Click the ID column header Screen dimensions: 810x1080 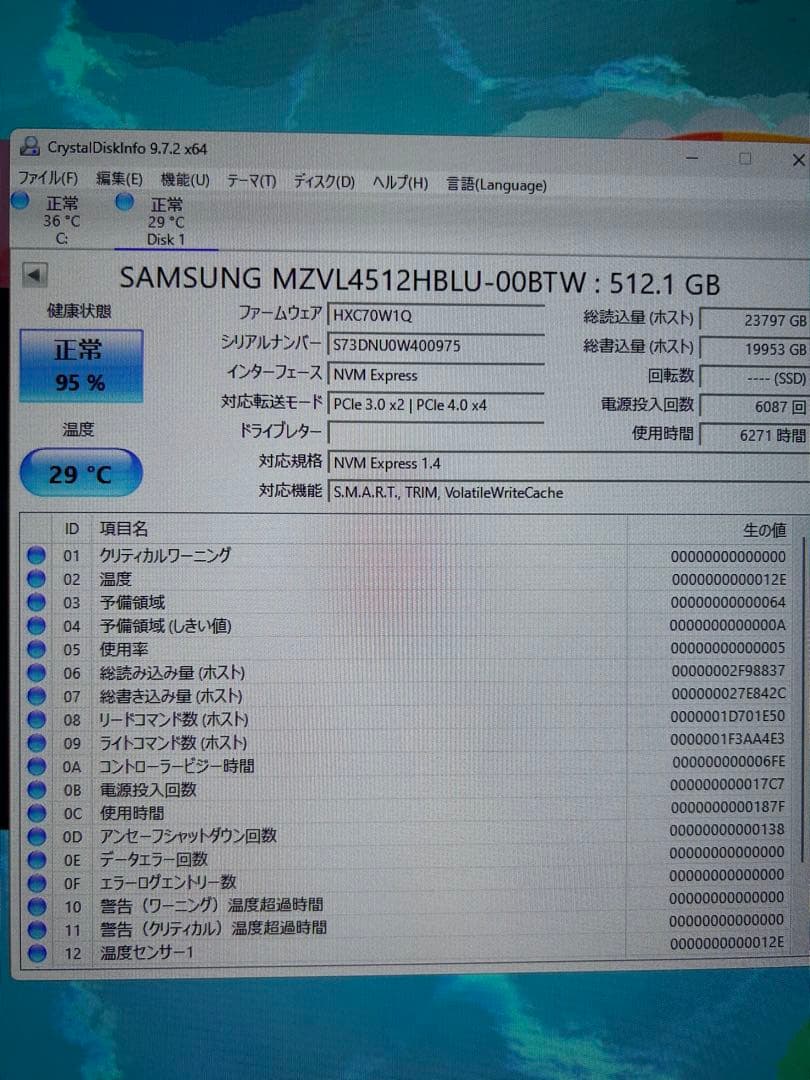coord(72,529)
